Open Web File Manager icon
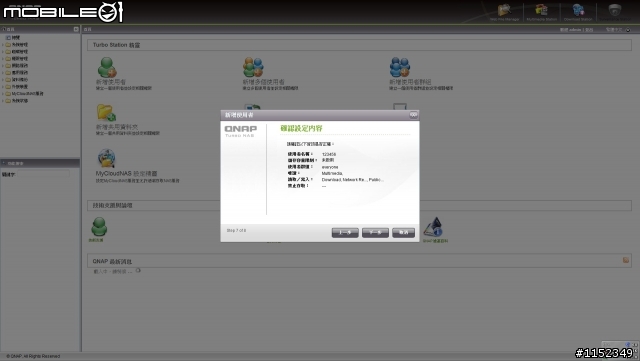The image size is (640, 361). pos(504,10)
